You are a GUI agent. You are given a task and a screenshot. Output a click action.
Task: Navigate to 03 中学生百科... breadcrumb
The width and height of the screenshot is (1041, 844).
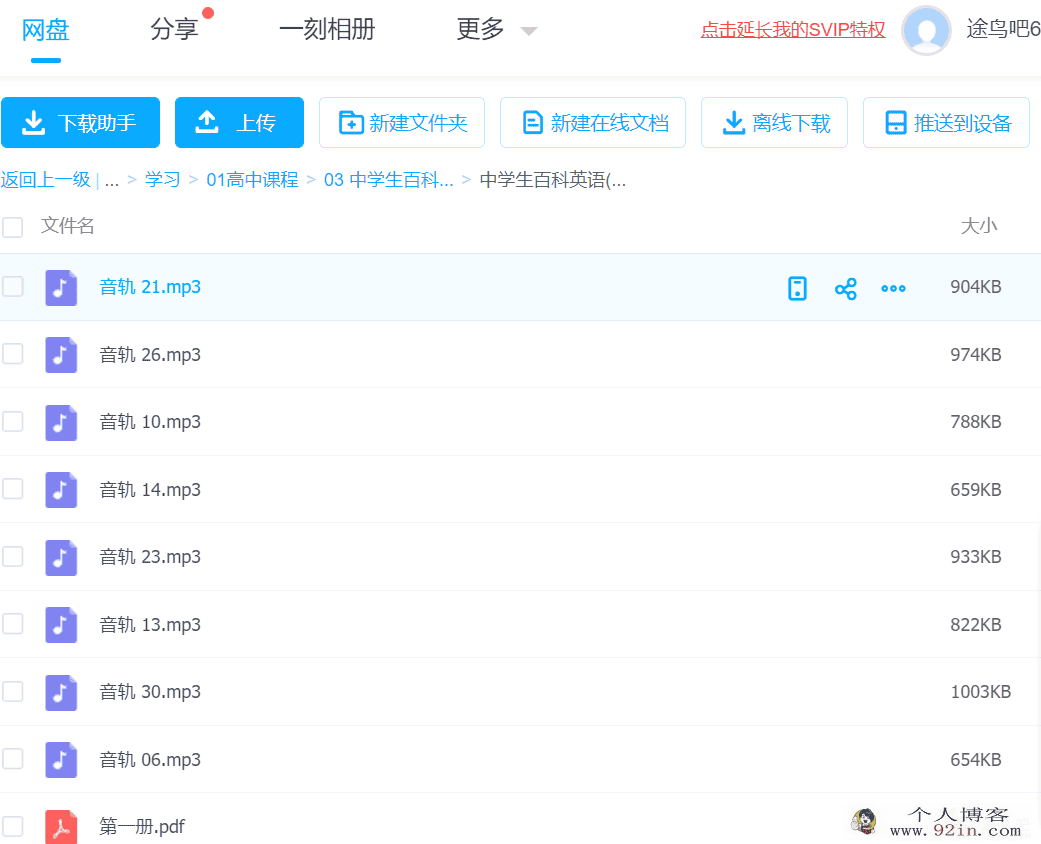pyautogui.click(x=388, y=180)
